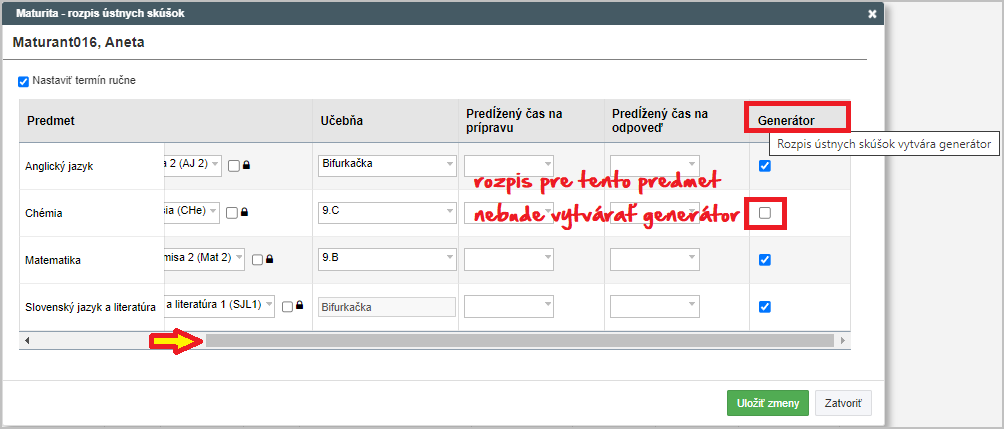Click lock icon in Chémia row
1004x429 pixels.
[245, 213]
